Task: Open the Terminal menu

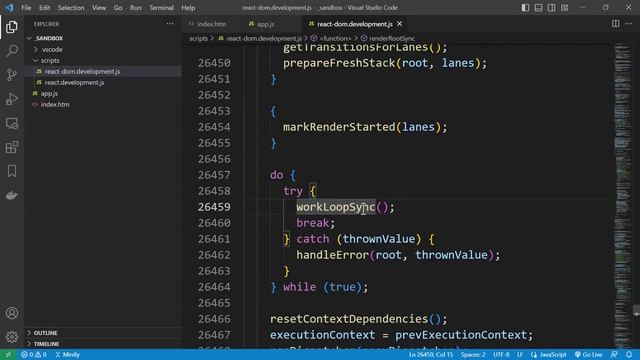Action: pos(161,8)
